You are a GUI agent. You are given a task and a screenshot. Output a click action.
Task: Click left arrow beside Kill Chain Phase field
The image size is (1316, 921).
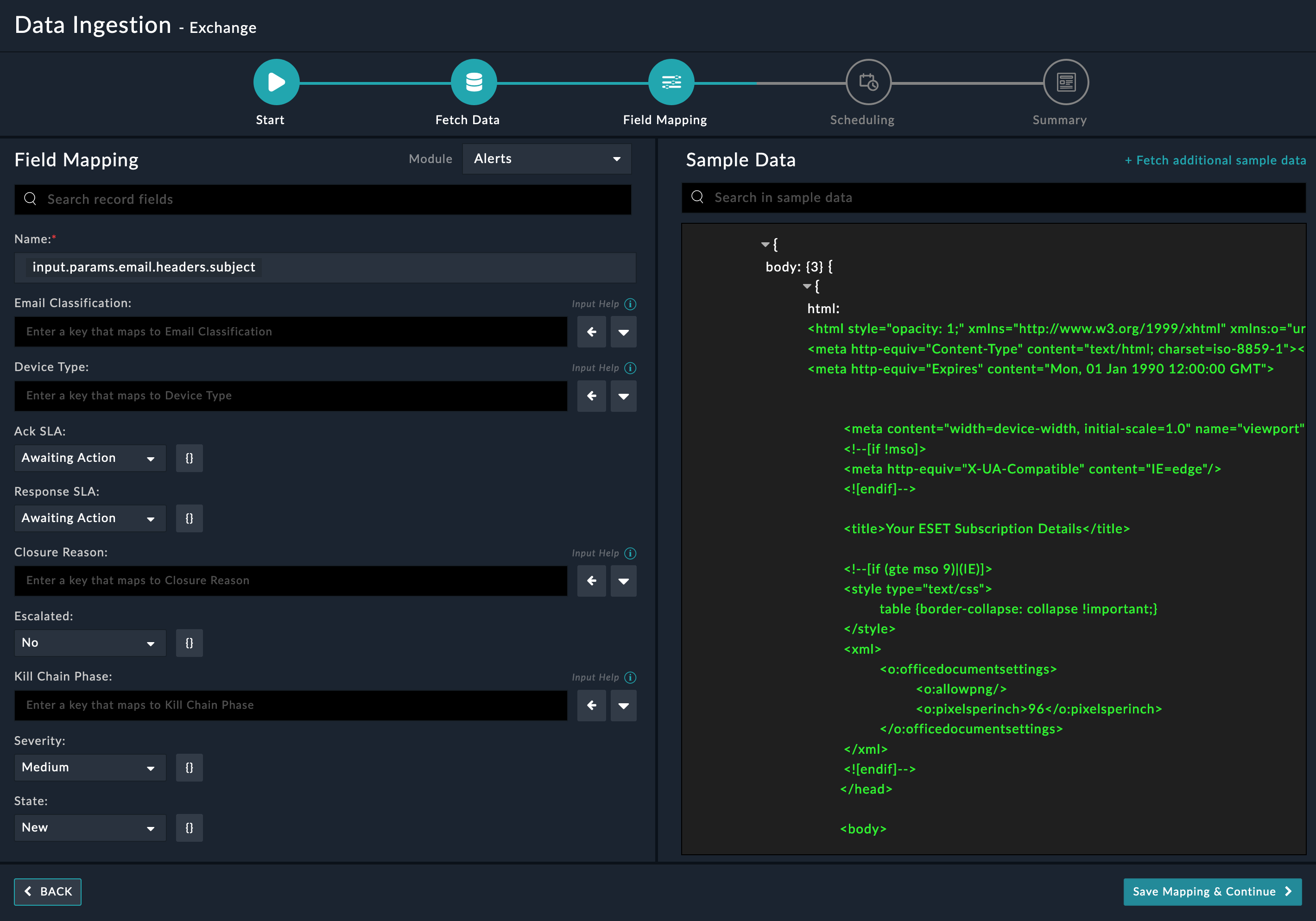pyautogui.click(x=592, y=706)
